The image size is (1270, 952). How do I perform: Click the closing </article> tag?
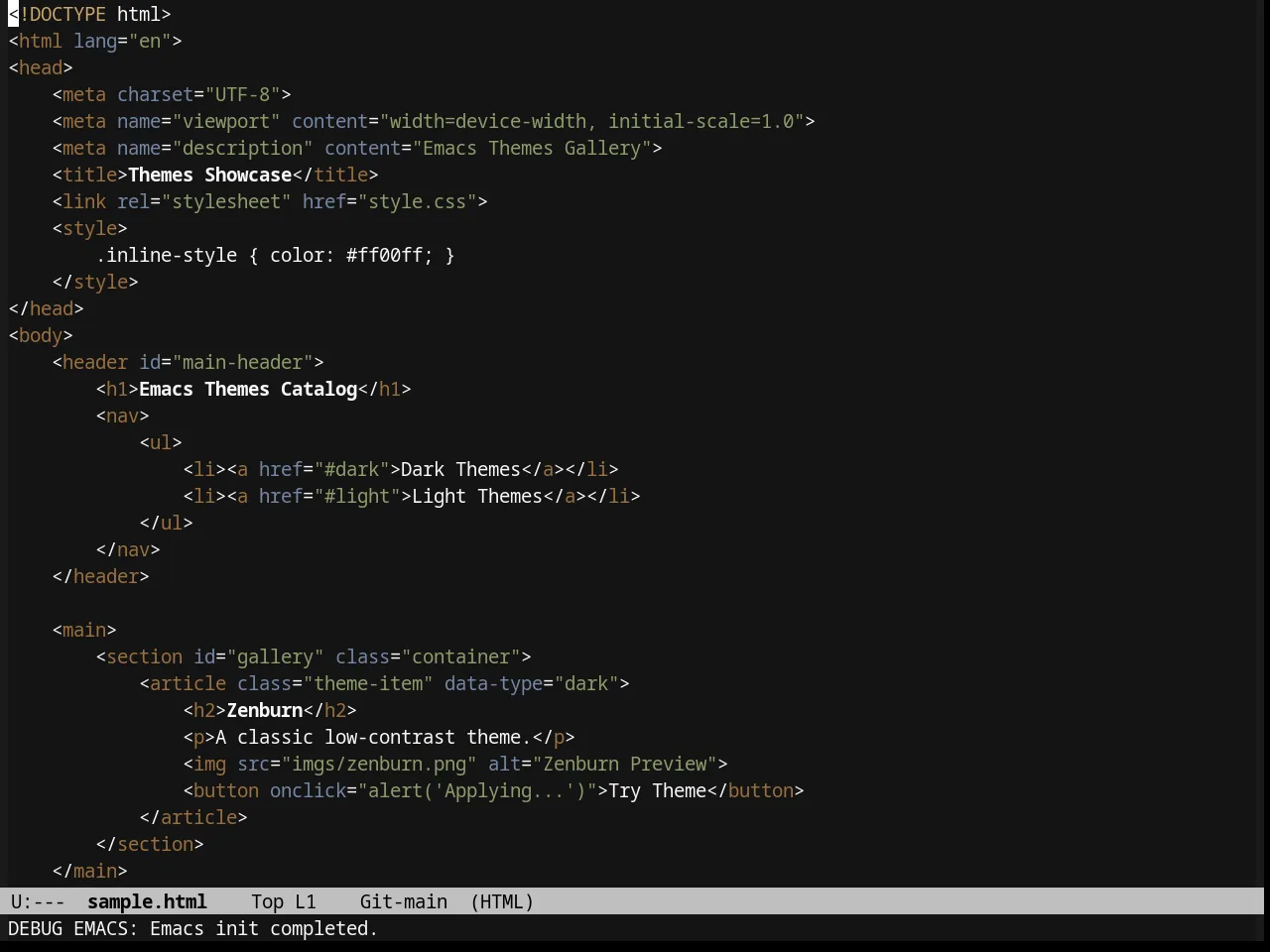tap(193, 817)
